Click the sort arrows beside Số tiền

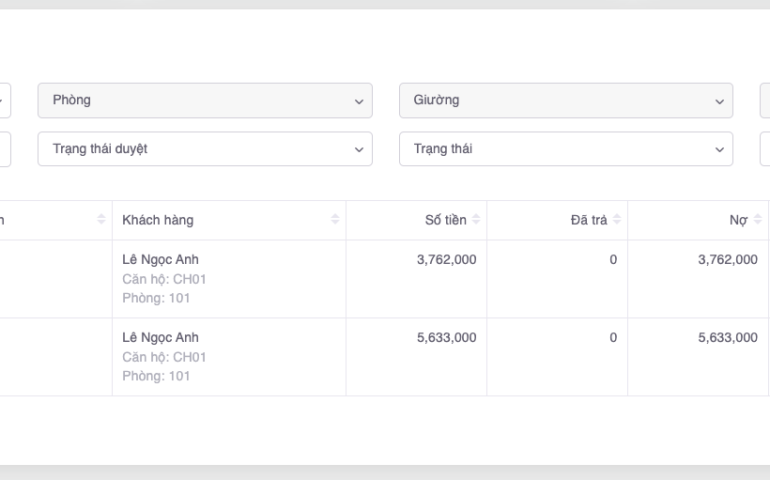476,220
